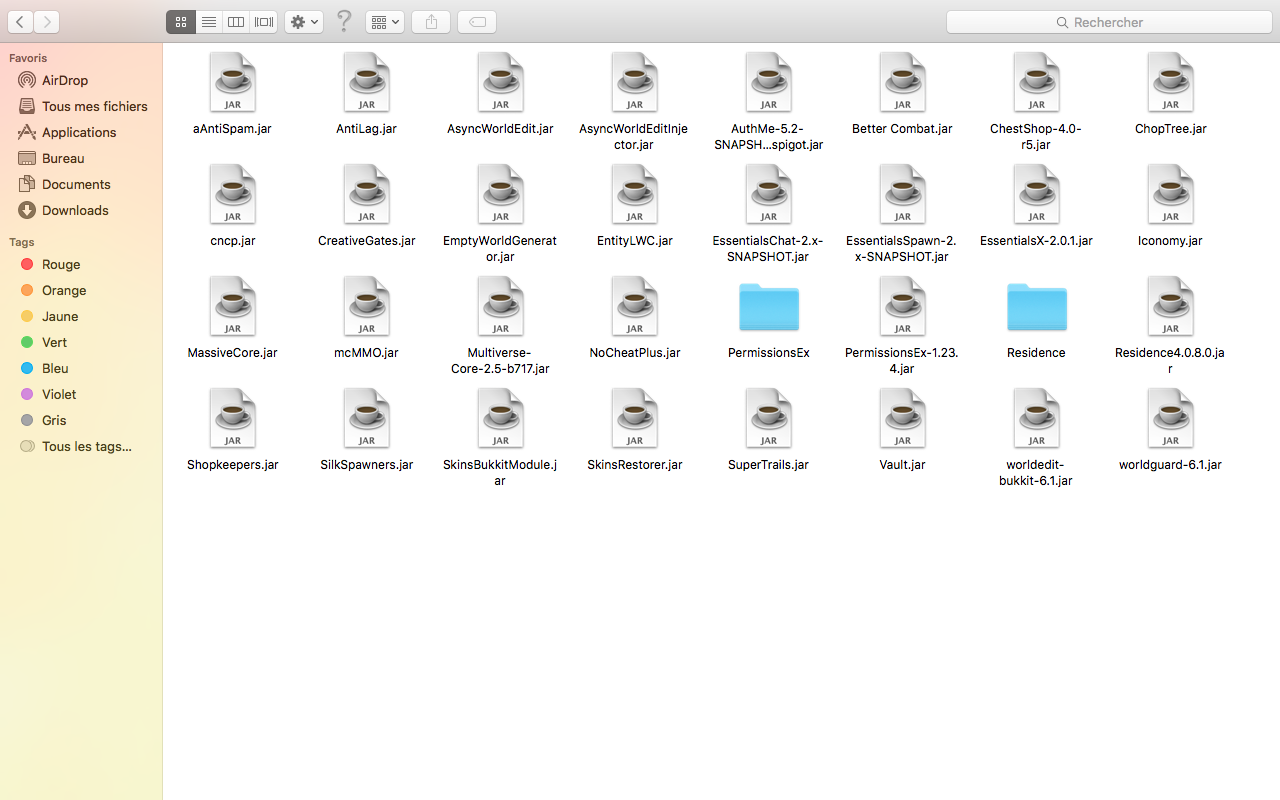
Task: Select the Vault.jar file icon
Action: (903, 418)
